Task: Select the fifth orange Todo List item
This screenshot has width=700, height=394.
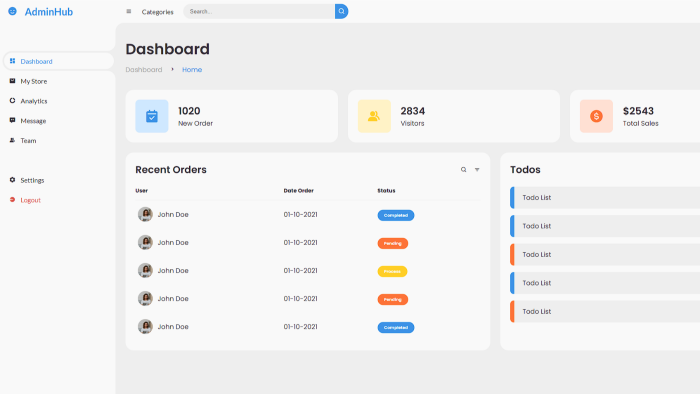Action: [x=605, y=311]
